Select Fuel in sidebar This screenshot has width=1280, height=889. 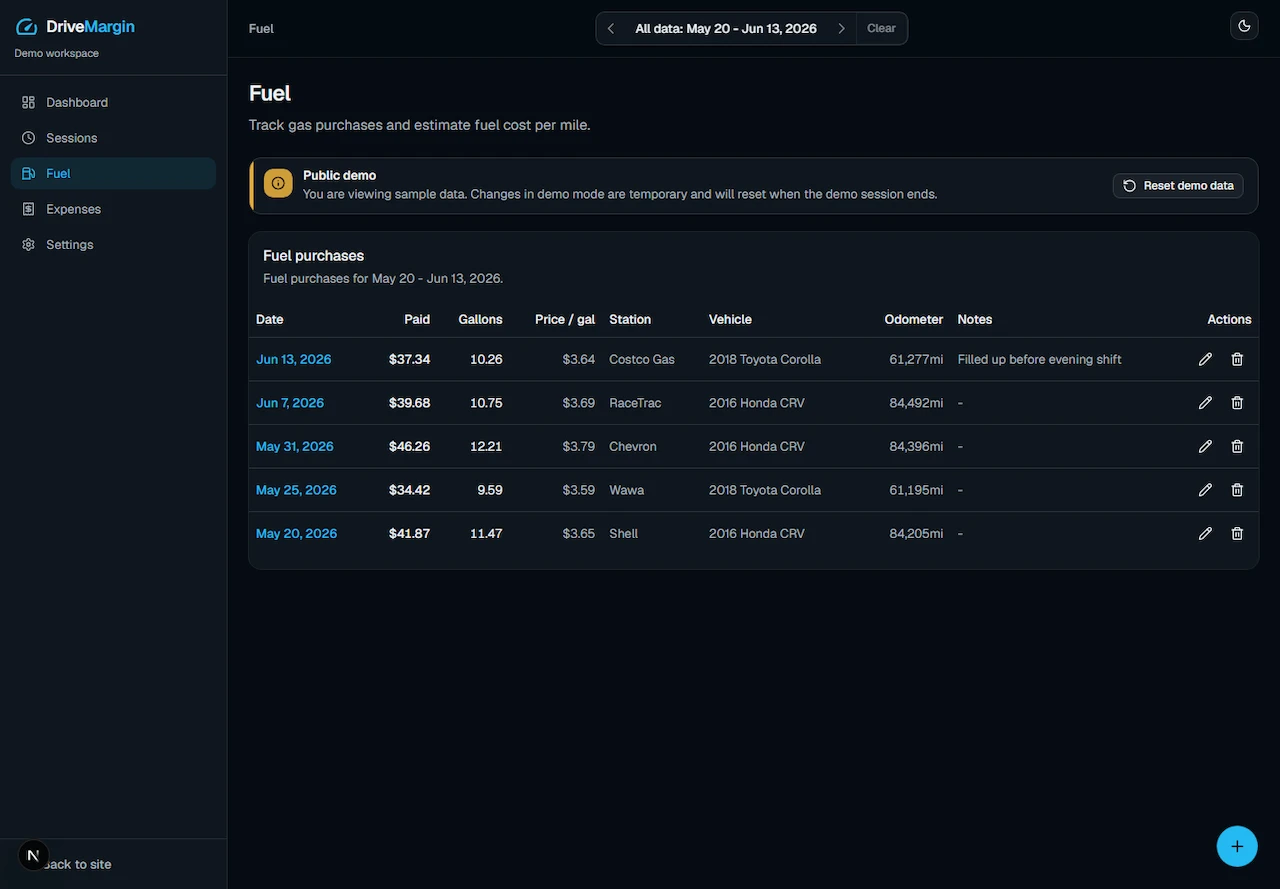[x=113, y=173]
